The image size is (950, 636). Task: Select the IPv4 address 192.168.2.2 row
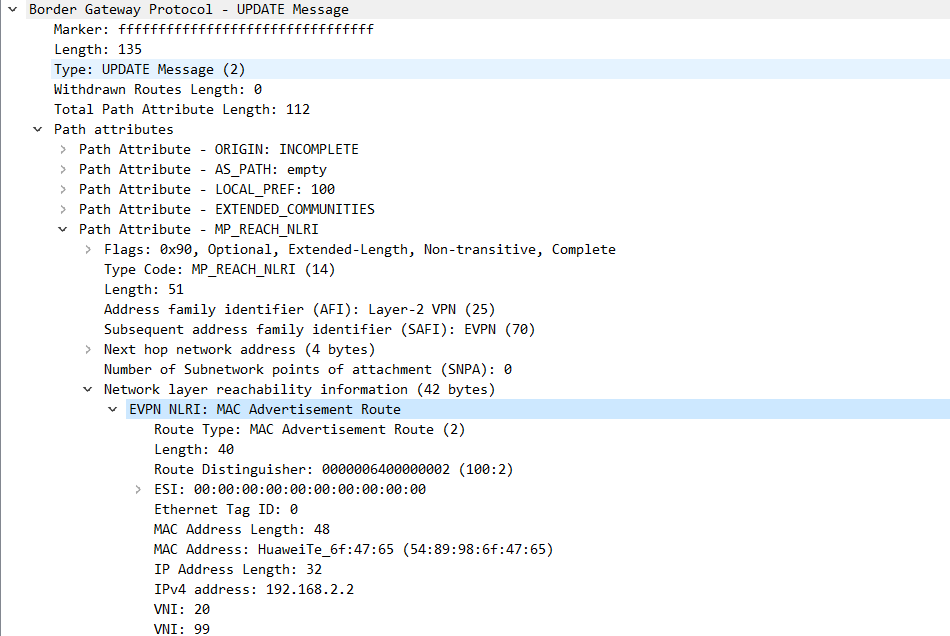(253, 589)
